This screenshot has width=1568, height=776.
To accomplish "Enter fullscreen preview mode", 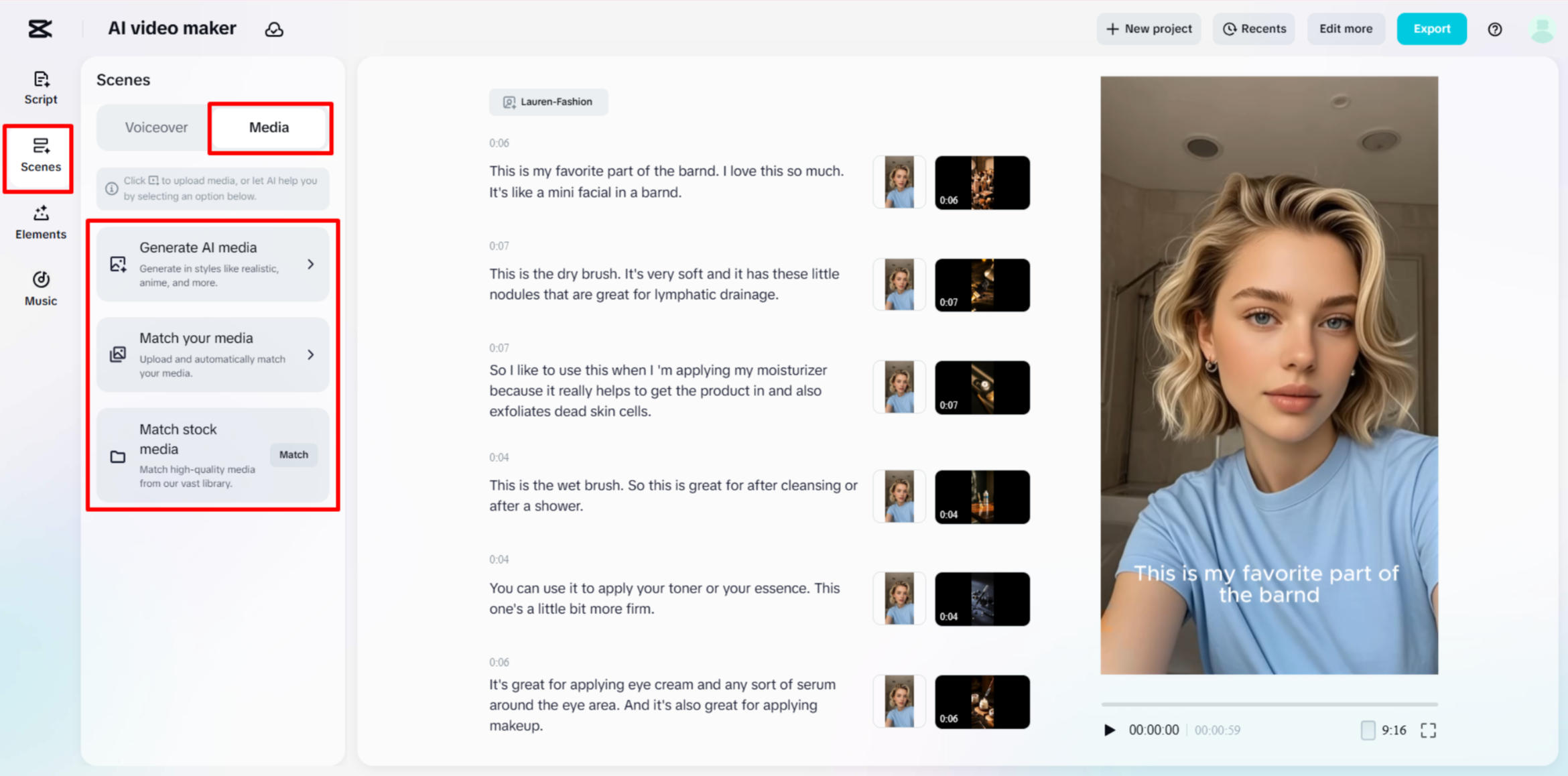I will 1428,730.
